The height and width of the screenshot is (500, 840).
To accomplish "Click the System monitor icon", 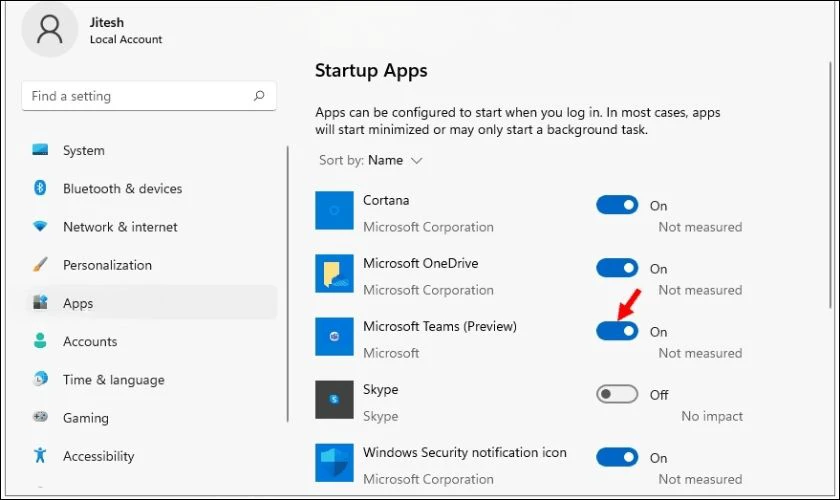I will click(40, 150).
